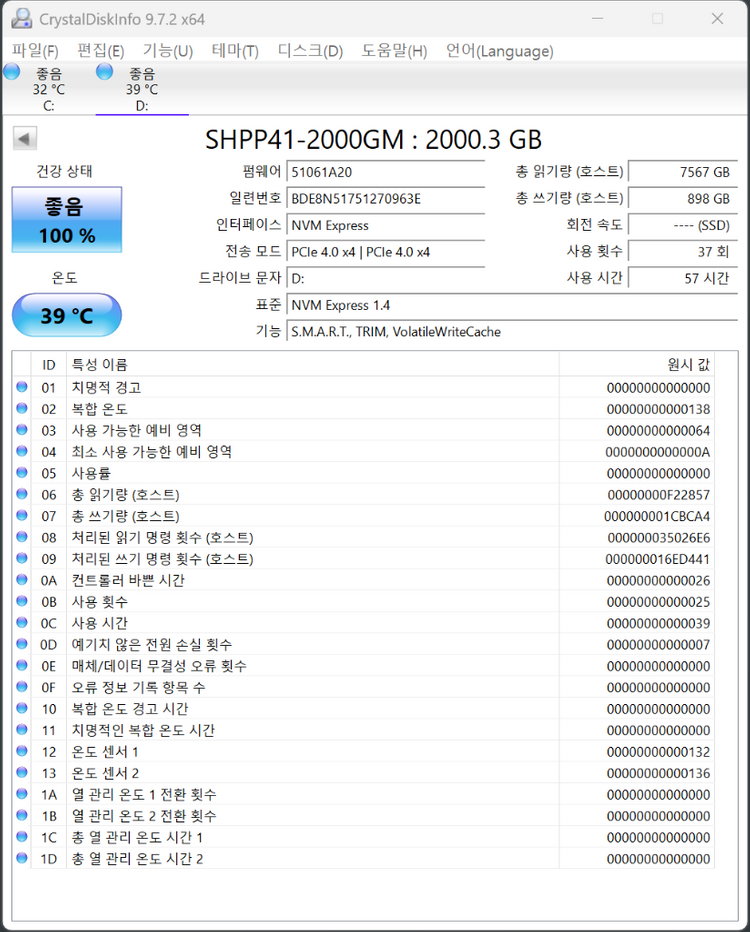
Task: Click status dot for 05 사용률
Action: 22,473
